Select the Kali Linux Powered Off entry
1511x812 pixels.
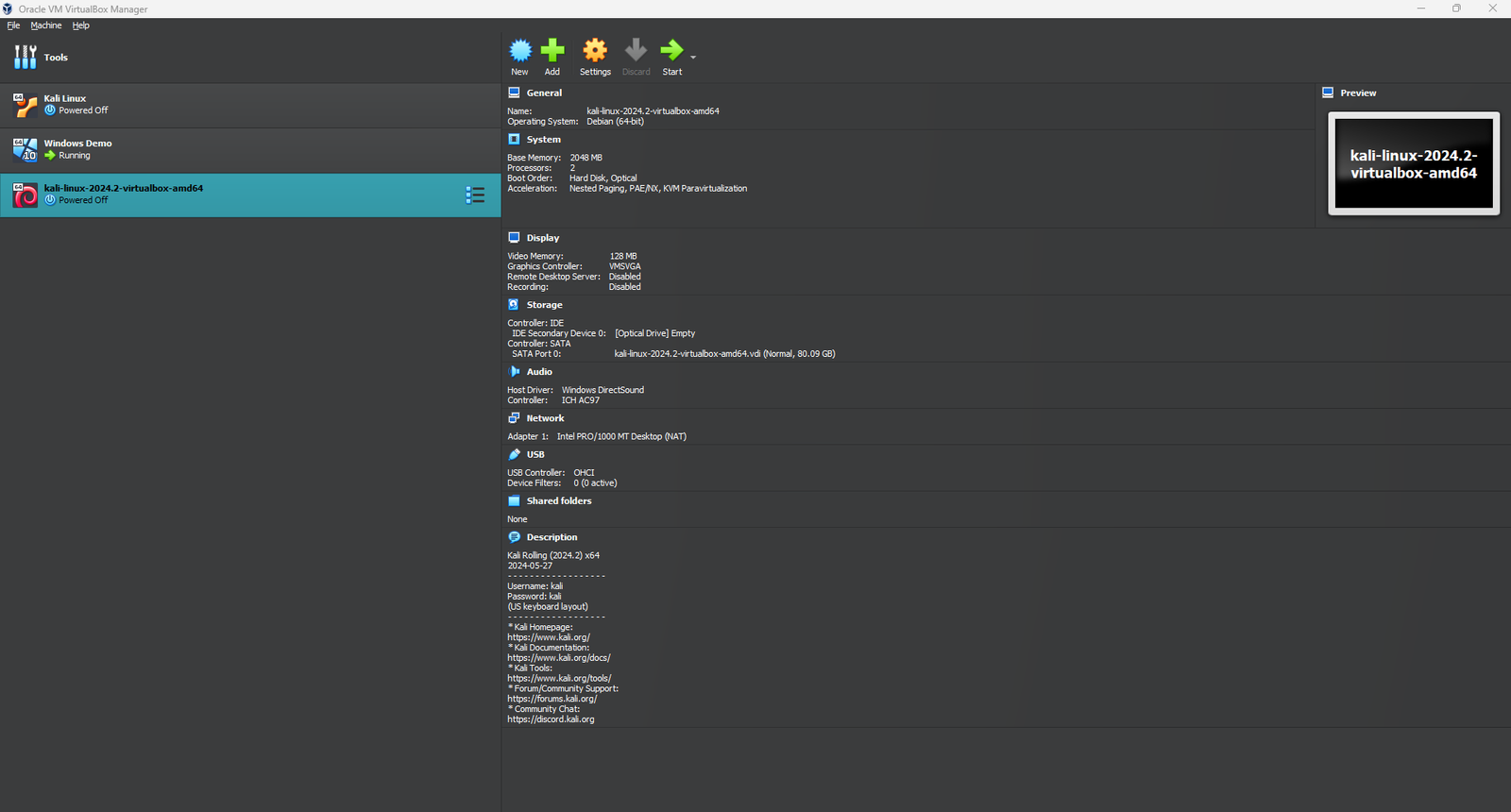[x=250, y=105]
